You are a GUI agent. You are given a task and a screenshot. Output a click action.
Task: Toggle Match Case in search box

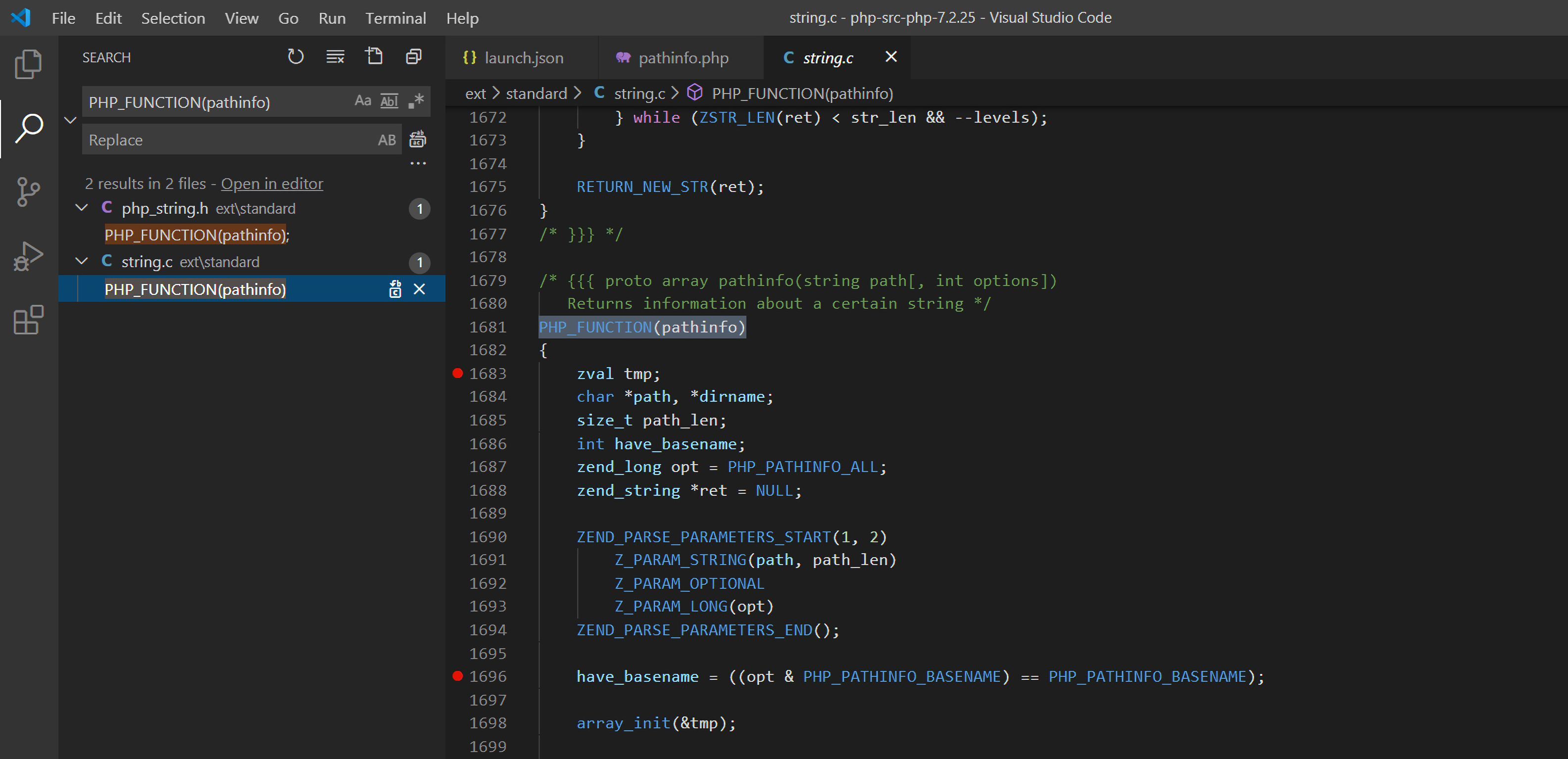[363, 100]
